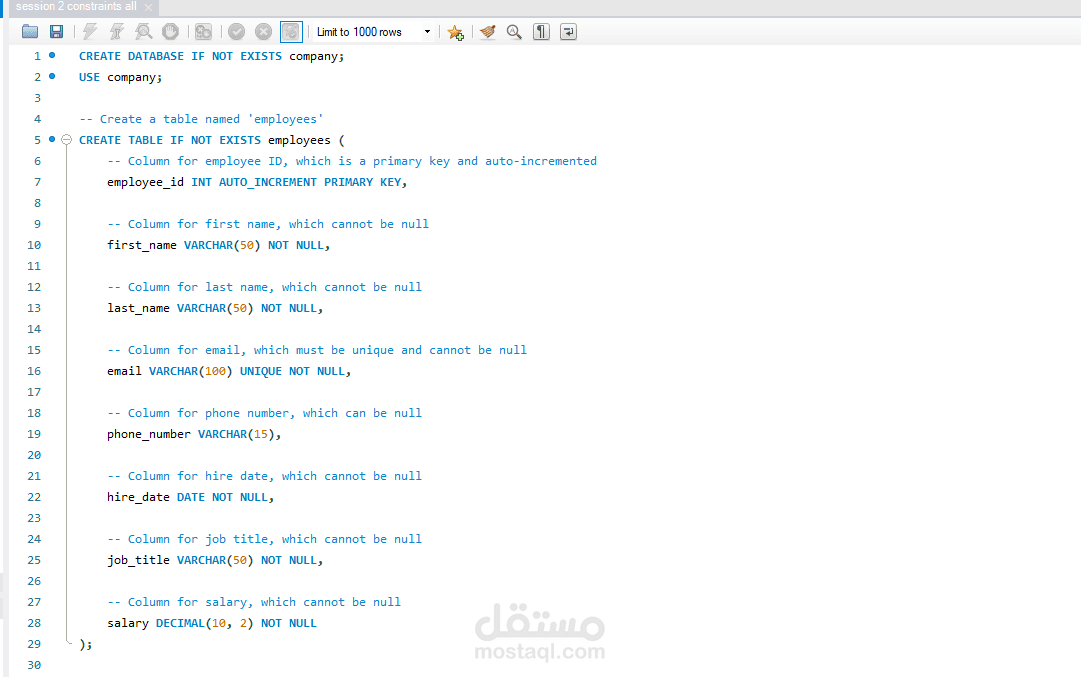Image resolution: width=1081 pixels, height=677 pixels.
Task: Open find panel magnifier icon
Action: tap(514, 32)
